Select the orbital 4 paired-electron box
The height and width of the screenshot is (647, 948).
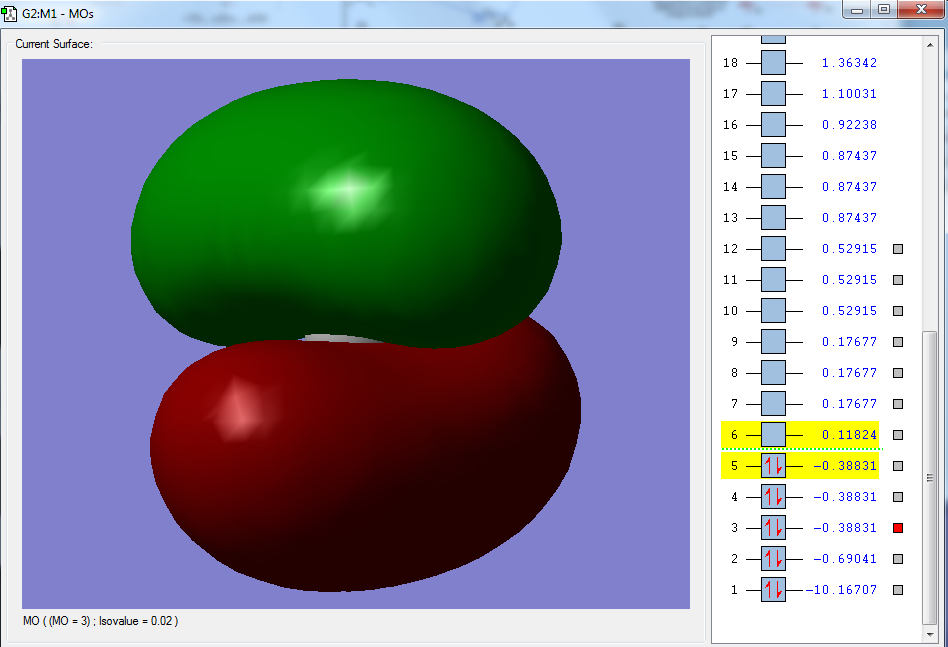(x=773, y=497)
